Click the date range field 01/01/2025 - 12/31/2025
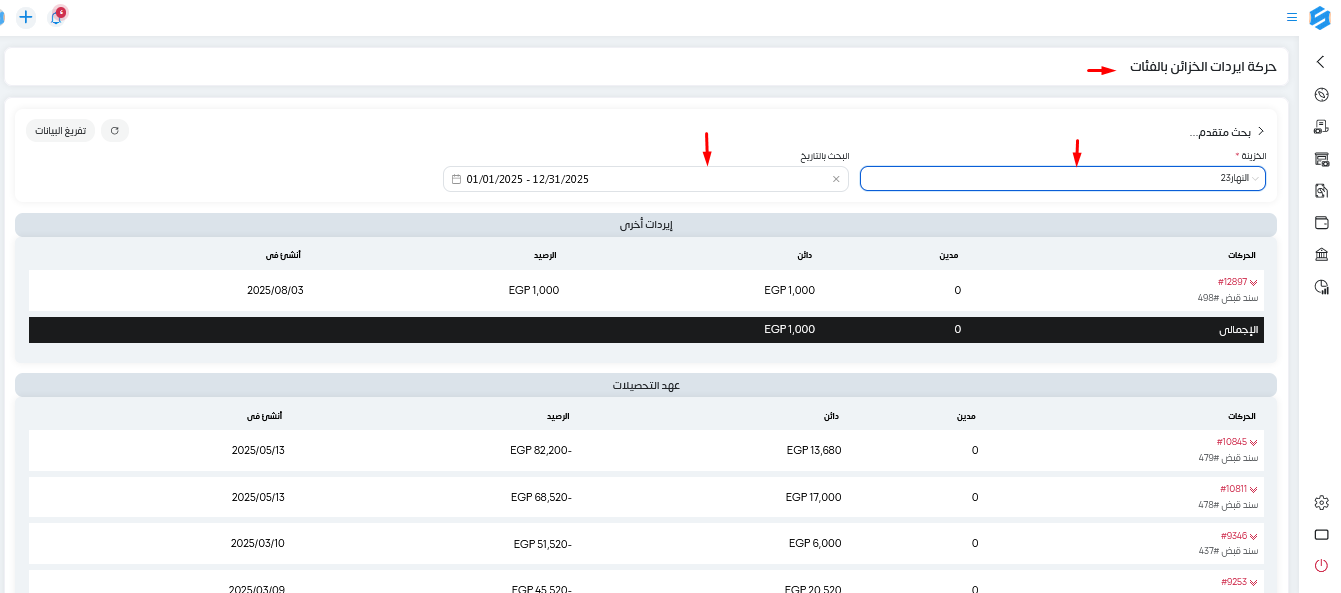Viewport: 1341px width, 593px height. pyautogui.click(x=646, y=179)
